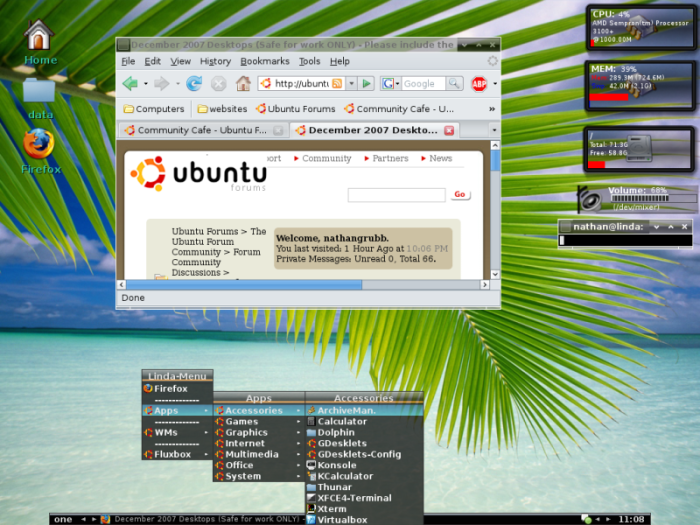Click the horizontal scrollbar thumb in Firefox
The image size is (700, 525).
(x=244, y=285)
